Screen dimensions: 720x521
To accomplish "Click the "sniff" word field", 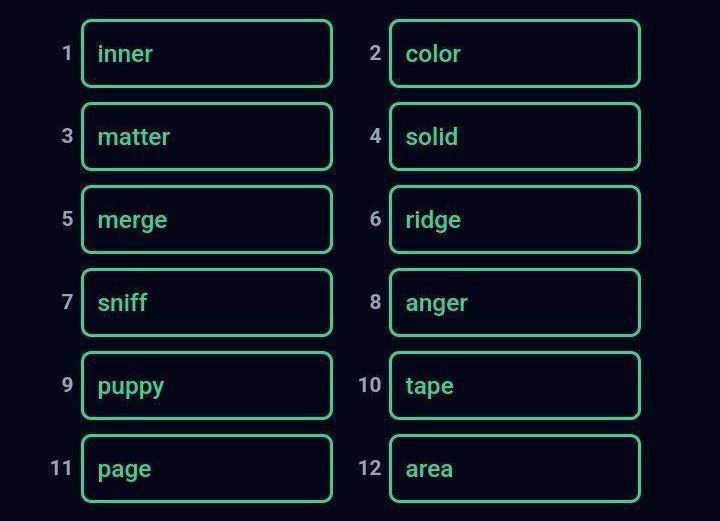I will click(207, 303).
